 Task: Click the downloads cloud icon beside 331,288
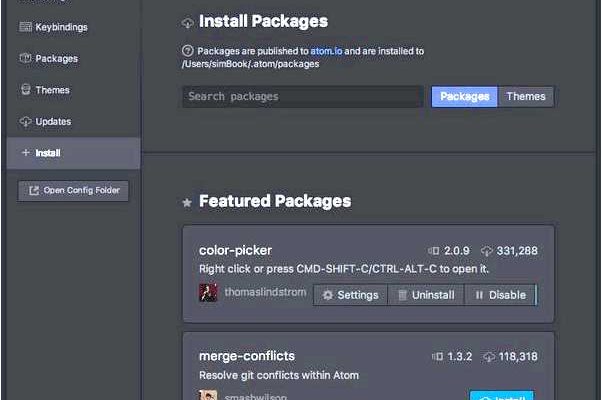(x=486, y=251)
